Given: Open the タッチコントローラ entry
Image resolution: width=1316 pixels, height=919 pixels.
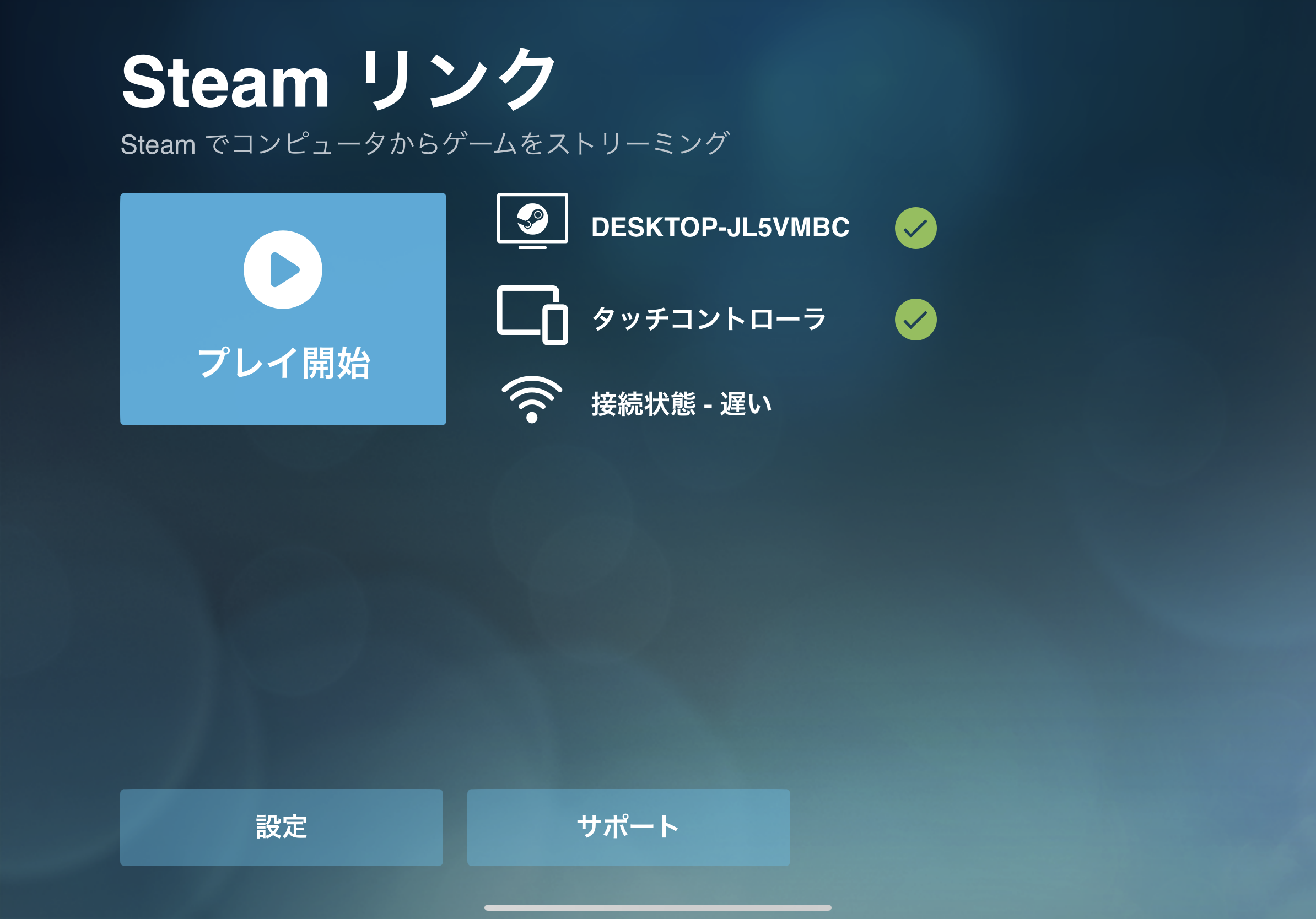Looking at the screenshot, I should pos(709,319).
